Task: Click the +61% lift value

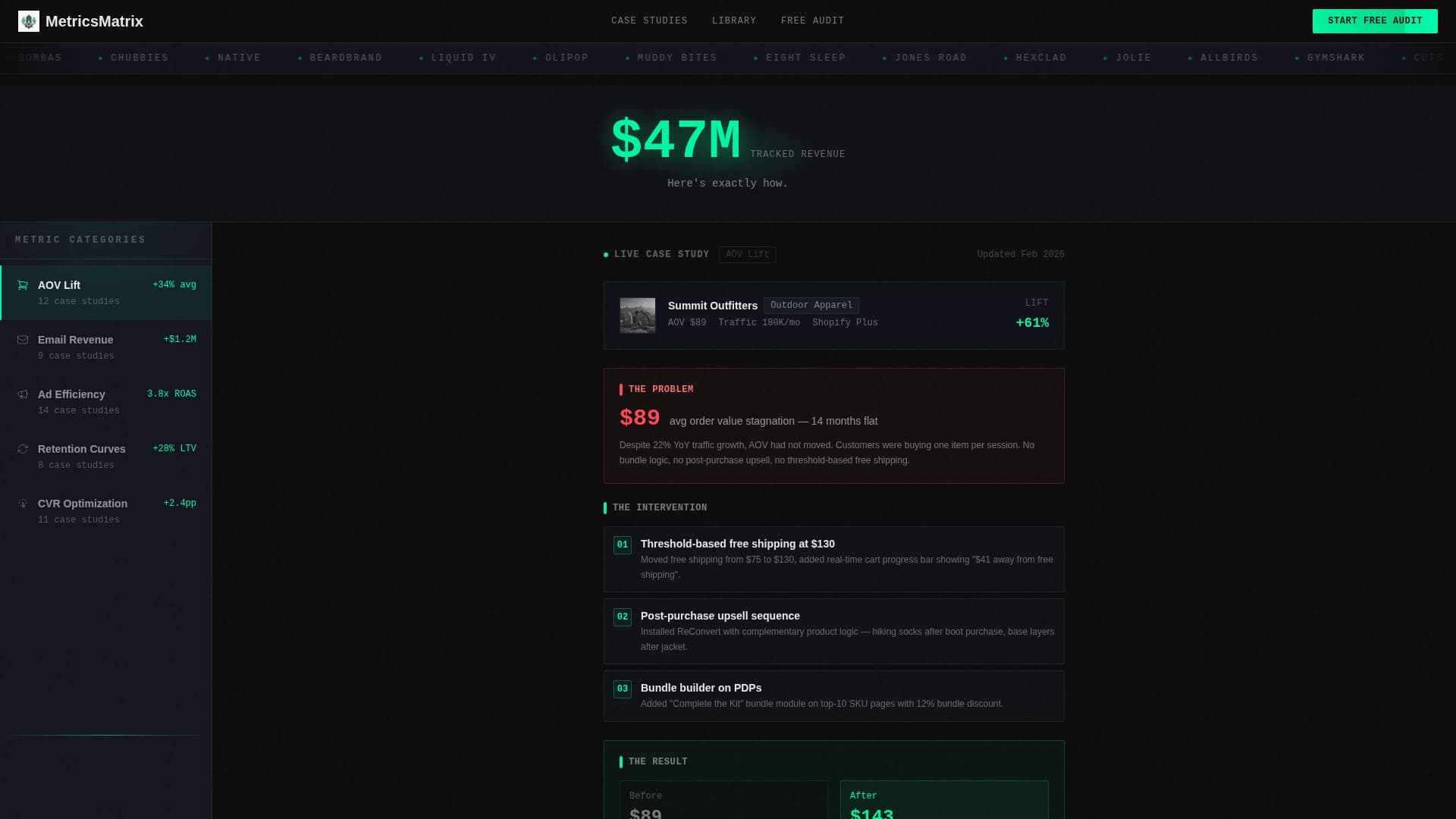Action: coord(1032,323)
